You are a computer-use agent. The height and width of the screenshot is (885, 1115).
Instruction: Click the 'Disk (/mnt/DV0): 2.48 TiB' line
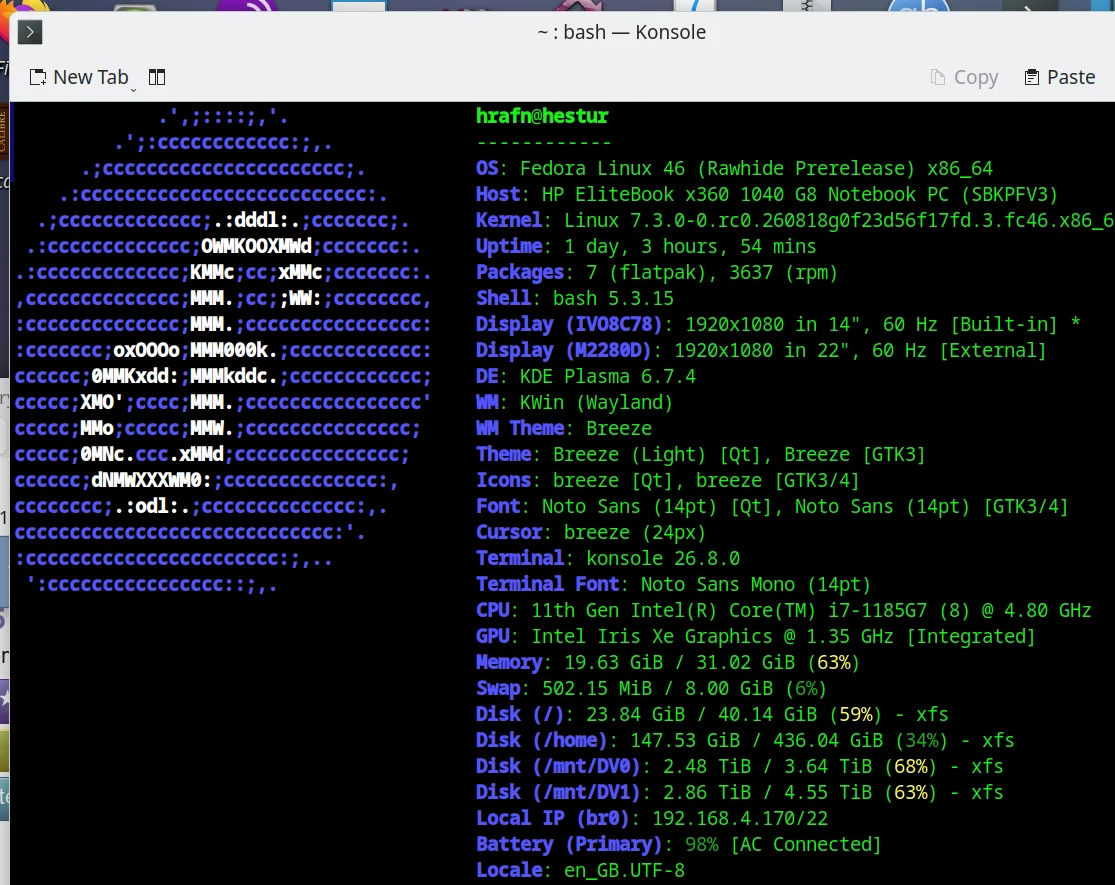coord(740,766)
